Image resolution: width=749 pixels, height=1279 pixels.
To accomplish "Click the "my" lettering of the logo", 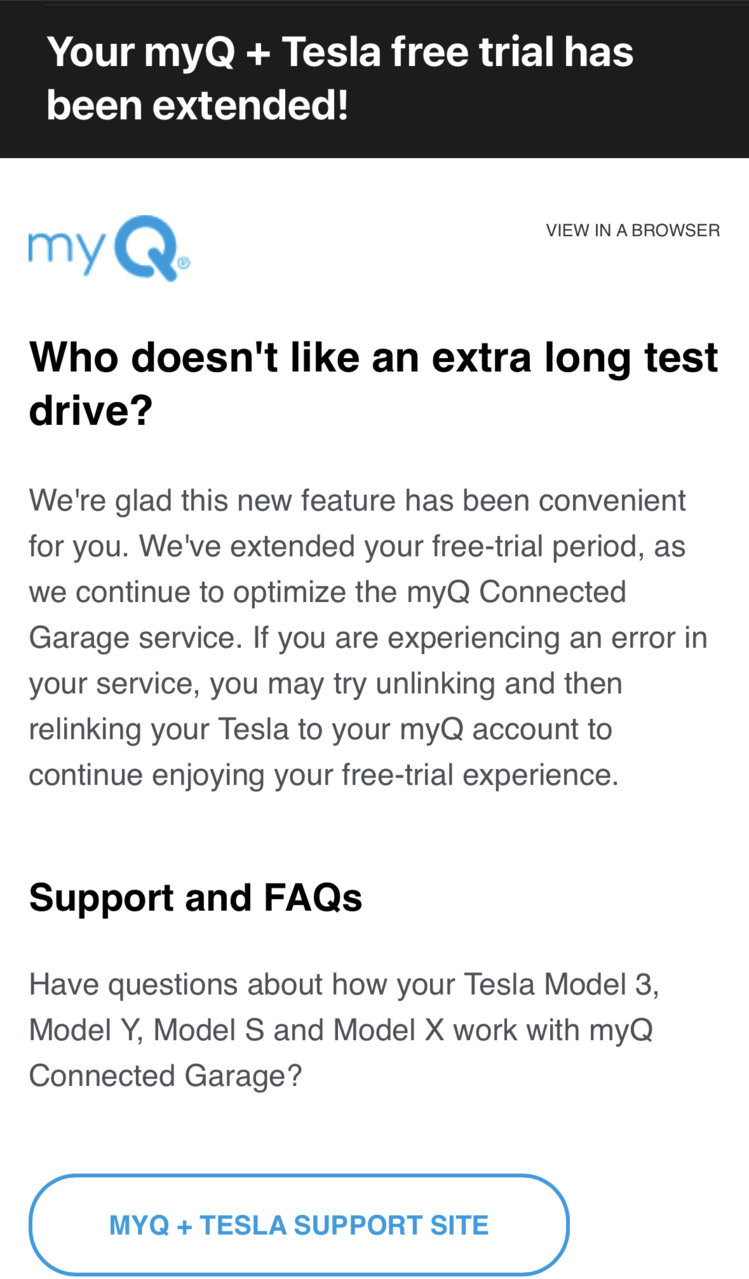I will (x=67, y=250).
